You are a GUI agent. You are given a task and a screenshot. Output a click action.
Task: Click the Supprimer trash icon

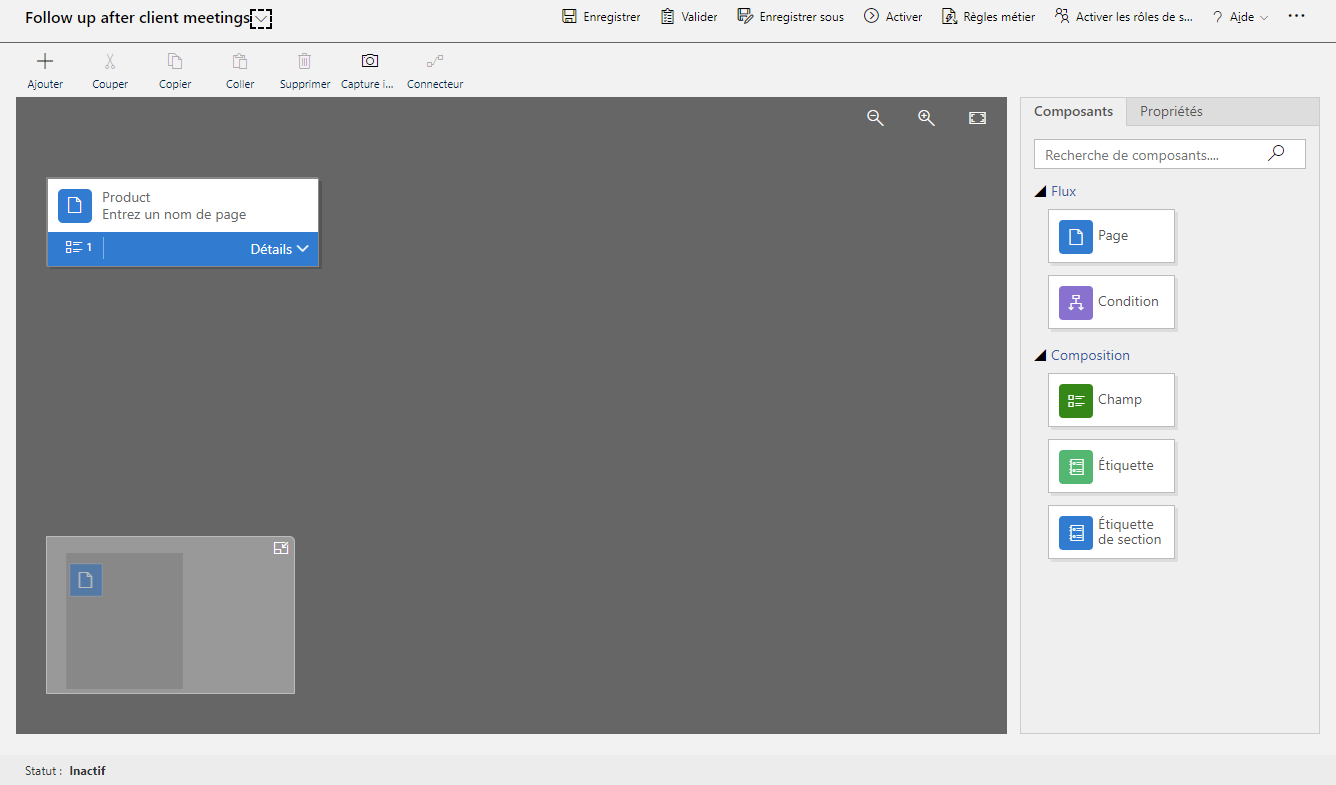point(305,61)
